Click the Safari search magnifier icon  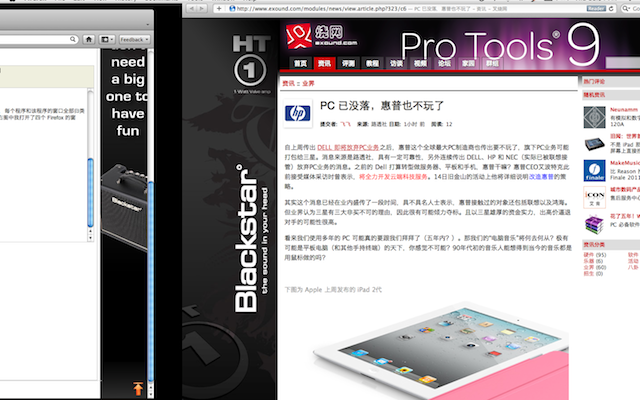click(x=625, y=9)
